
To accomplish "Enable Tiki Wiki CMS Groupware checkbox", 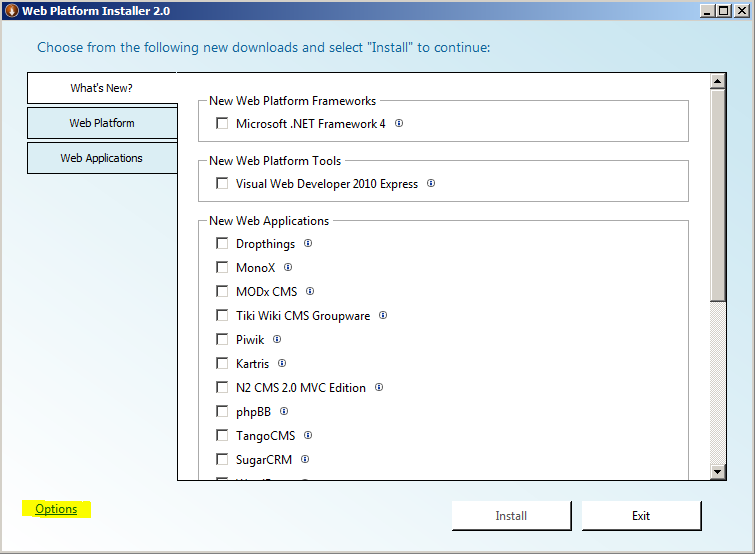I will point(222,315).
